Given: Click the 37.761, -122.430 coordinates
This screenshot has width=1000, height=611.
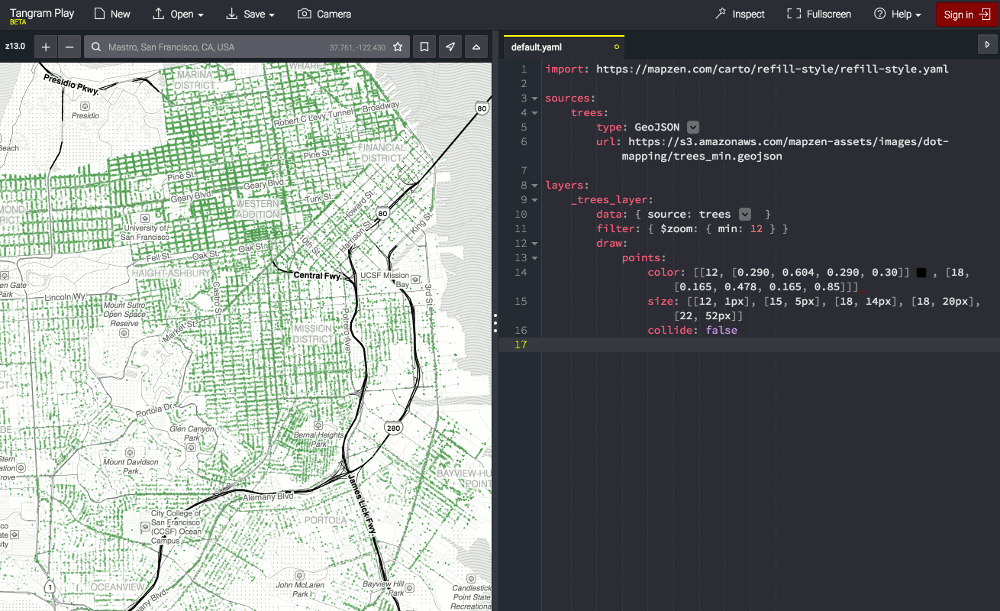Looking at the screenshot, I should pos(358,47).
